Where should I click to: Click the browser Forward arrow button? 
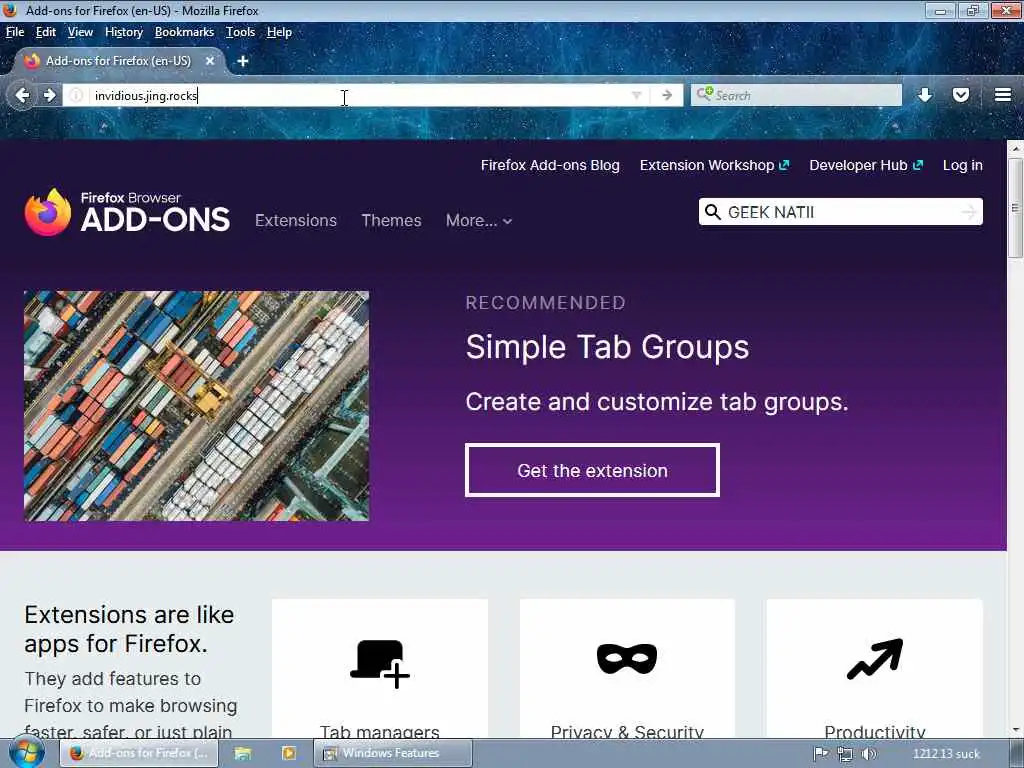[x=50, y=95]
